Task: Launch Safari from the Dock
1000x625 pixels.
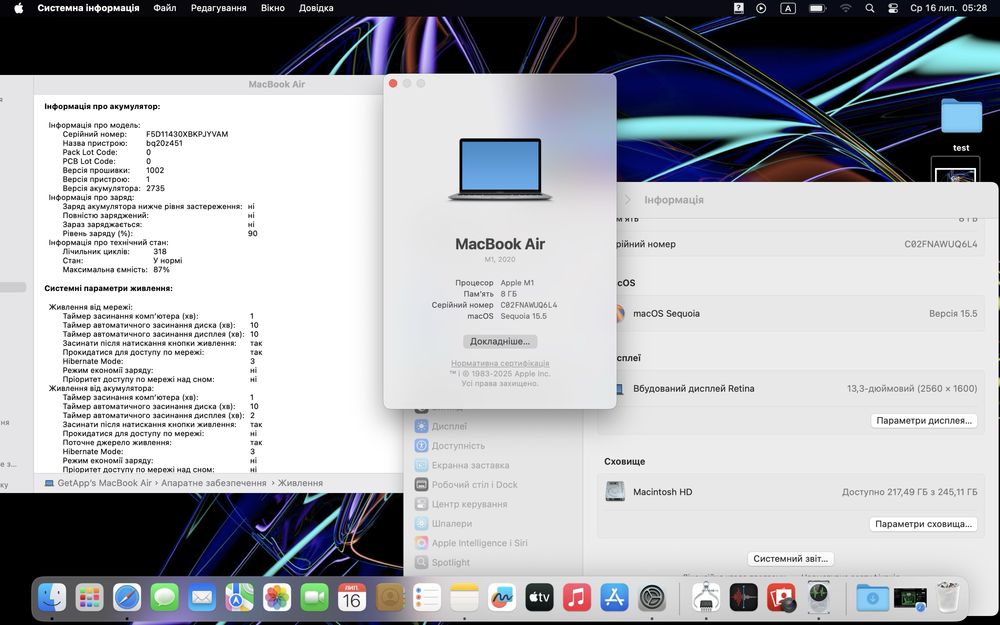Action: pos(127,598)
